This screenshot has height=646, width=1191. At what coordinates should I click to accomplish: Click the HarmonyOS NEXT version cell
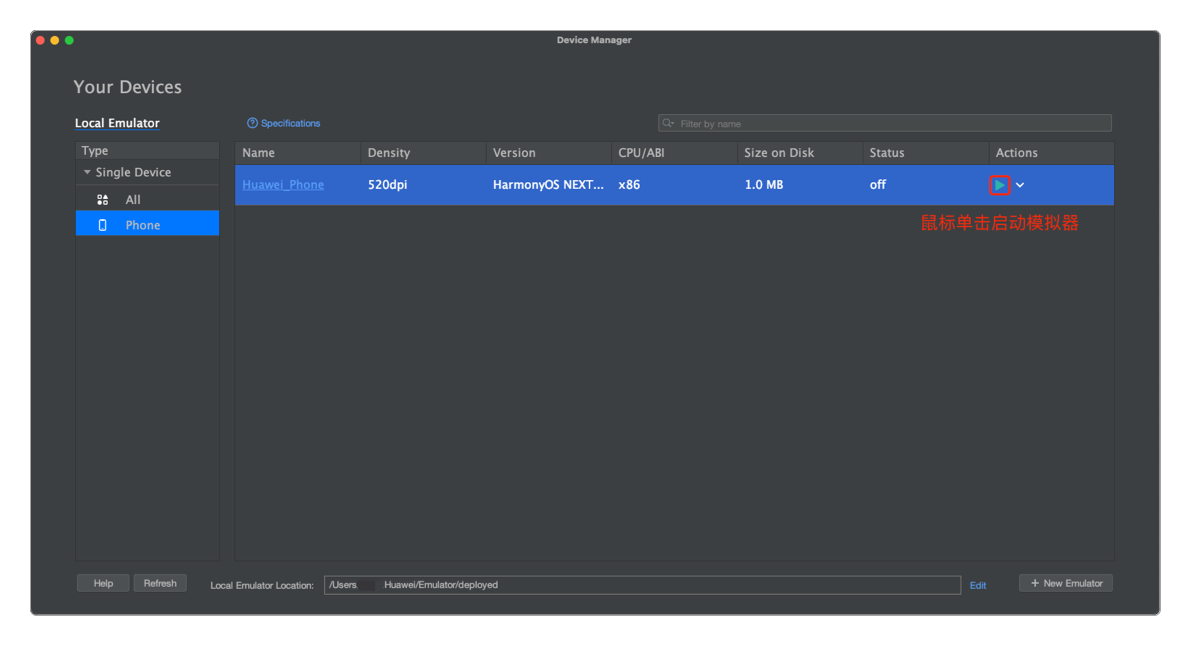coord(548,185)
